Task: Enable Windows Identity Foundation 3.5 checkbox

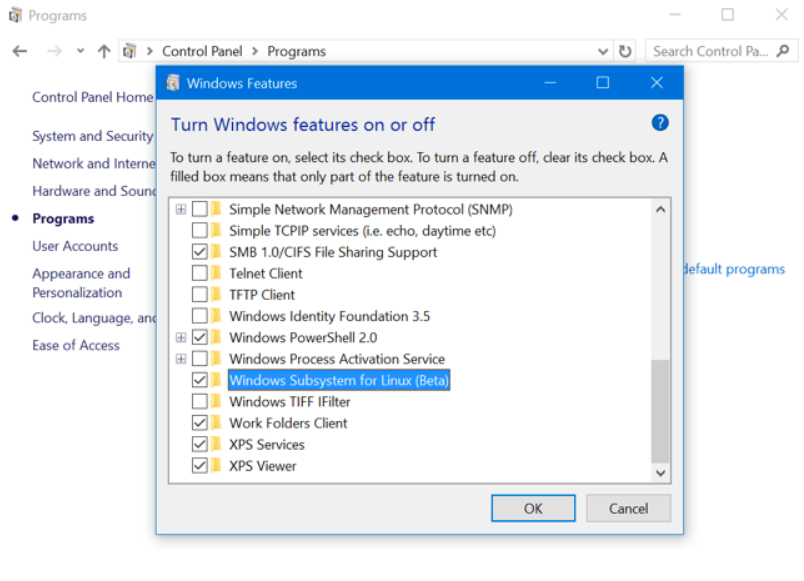Action: [200, 316]
